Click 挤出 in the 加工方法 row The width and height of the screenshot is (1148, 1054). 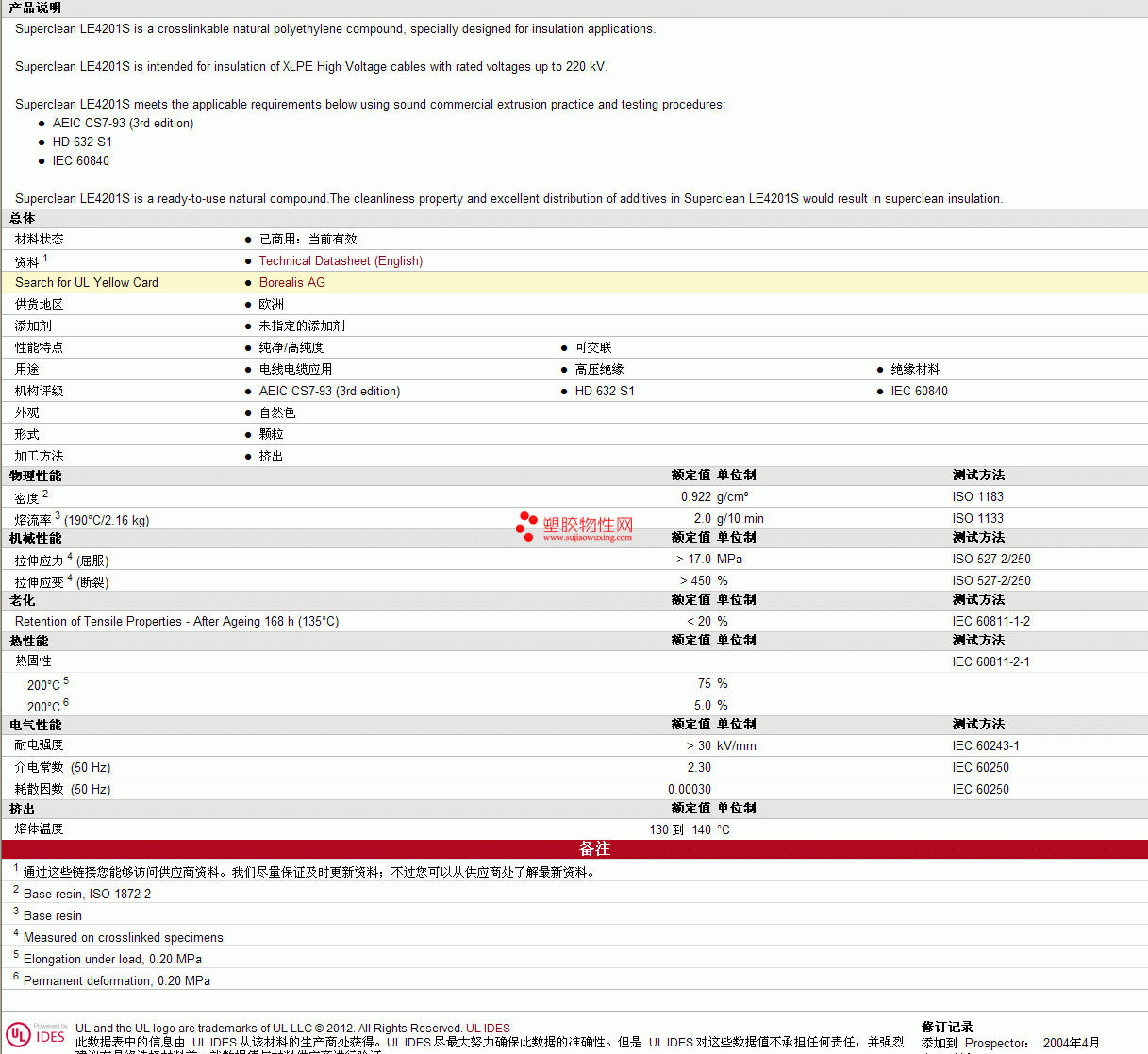point(272,457)
